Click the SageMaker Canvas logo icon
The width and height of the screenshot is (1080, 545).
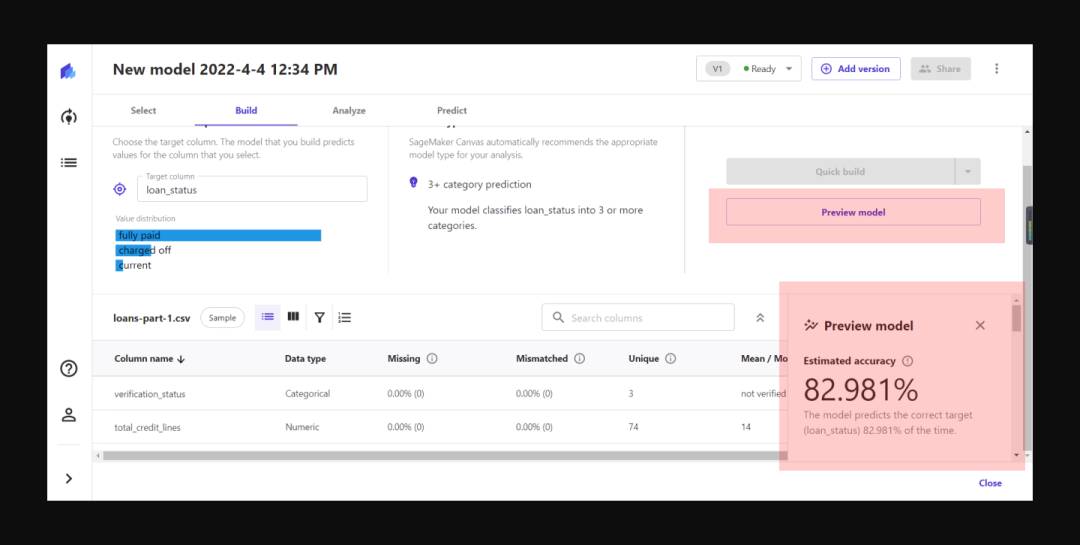coord(68,70)
